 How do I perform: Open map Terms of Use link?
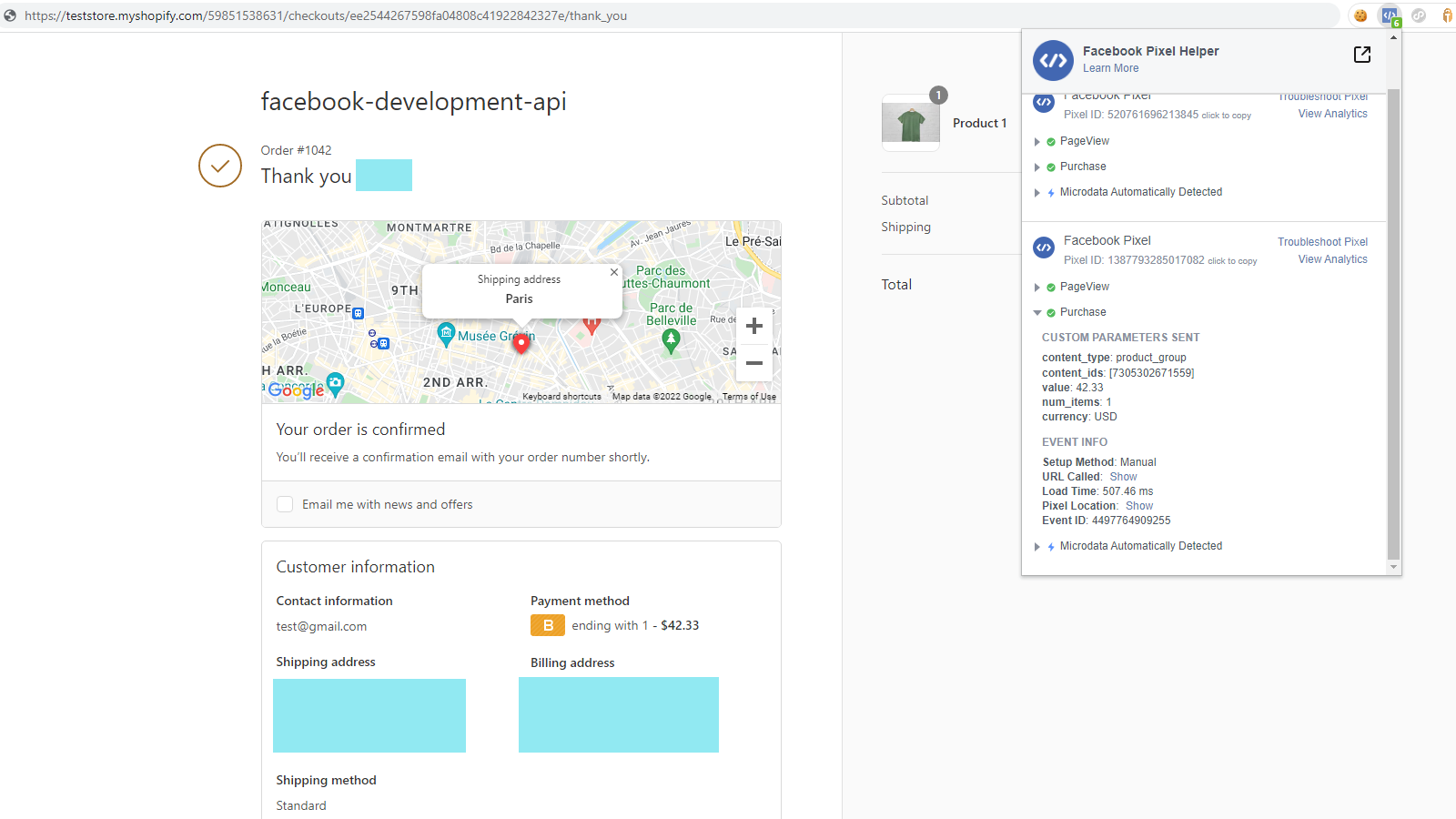click(x=749, y=397)
